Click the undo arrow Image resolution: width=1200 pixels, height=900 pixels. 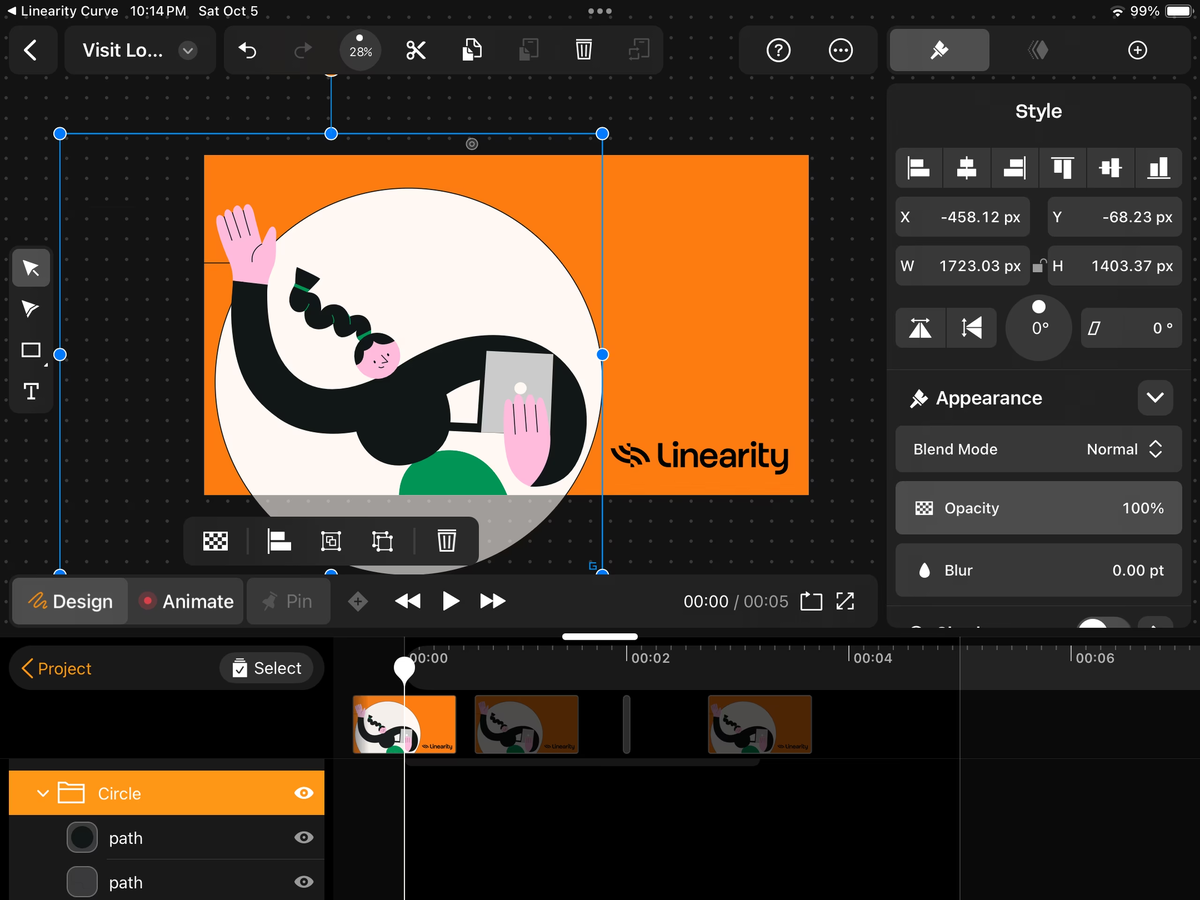248,50
